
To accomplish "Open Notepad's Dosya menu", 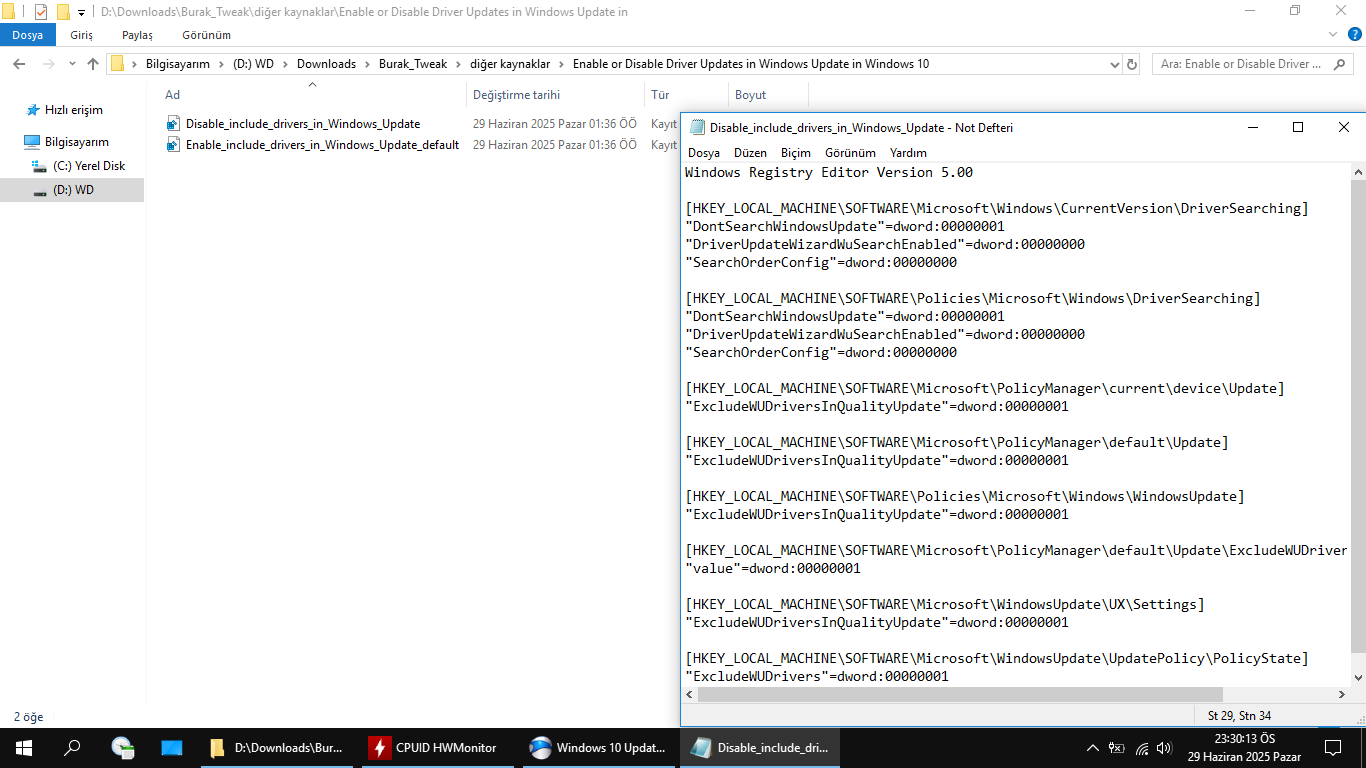I will (704, 153).
